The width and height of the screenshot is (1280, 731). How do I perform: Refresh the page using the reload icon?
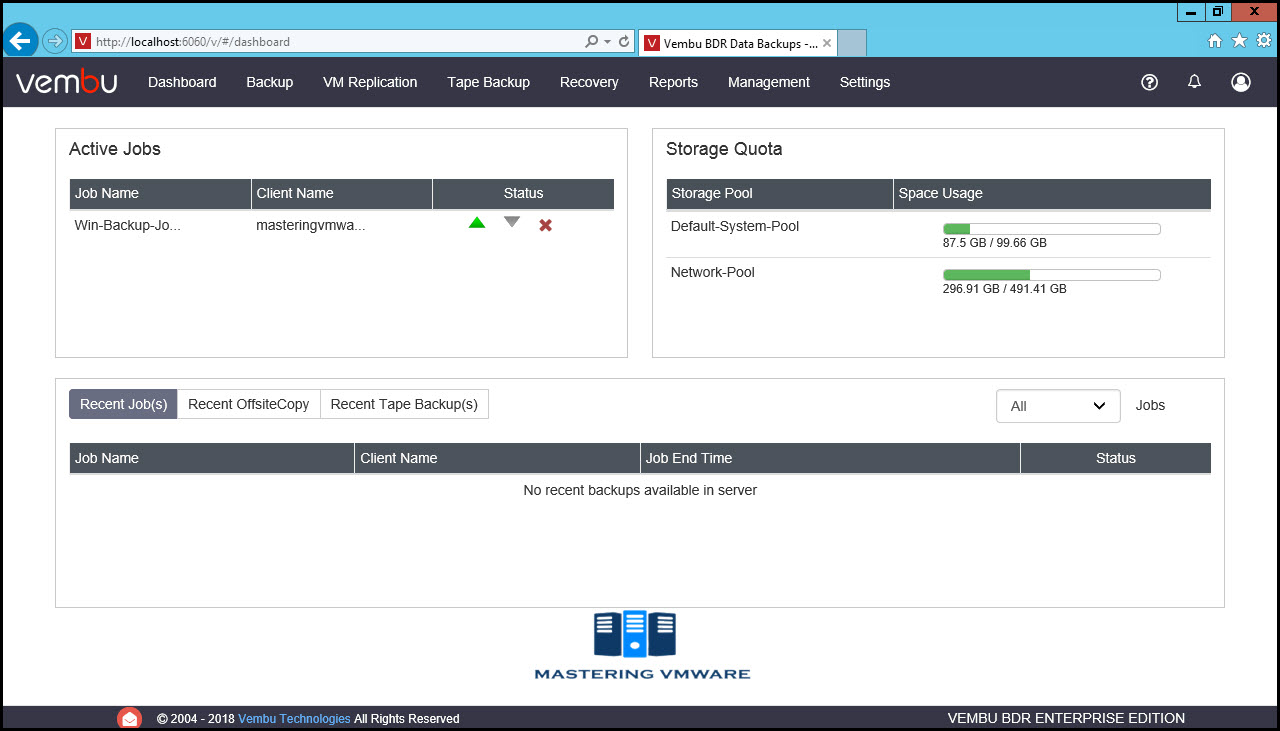click(624, 42)
